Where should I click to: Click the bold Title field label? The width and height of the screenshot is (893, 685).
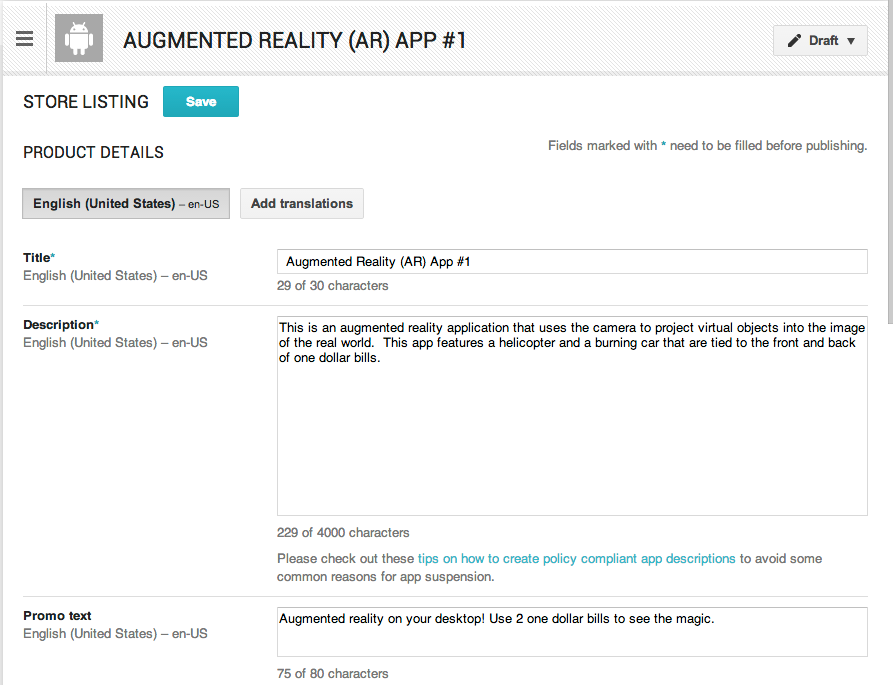pos(37,258)
